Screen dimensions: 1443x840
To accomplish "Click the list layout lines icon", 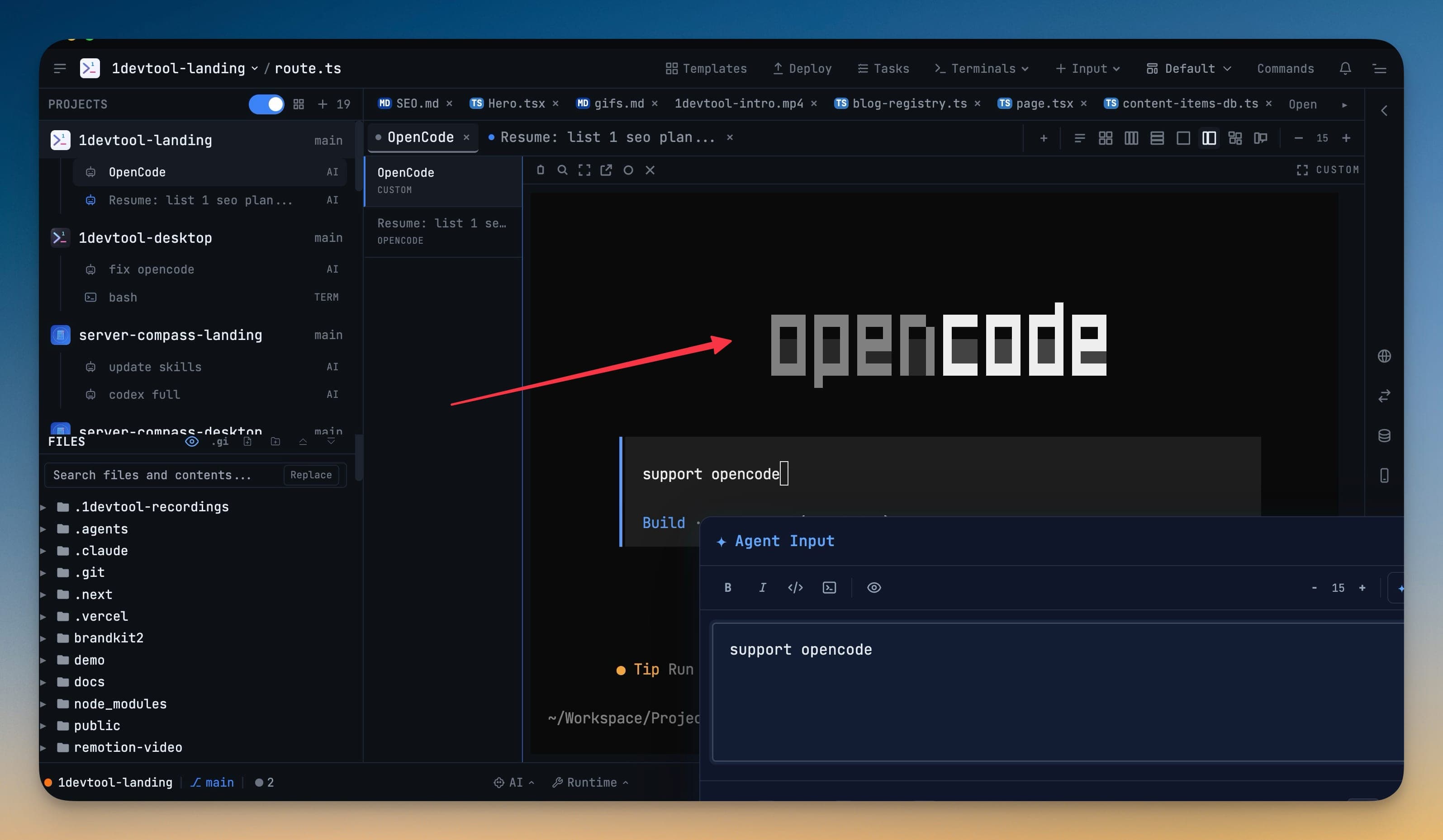I will pos(1079,138).
